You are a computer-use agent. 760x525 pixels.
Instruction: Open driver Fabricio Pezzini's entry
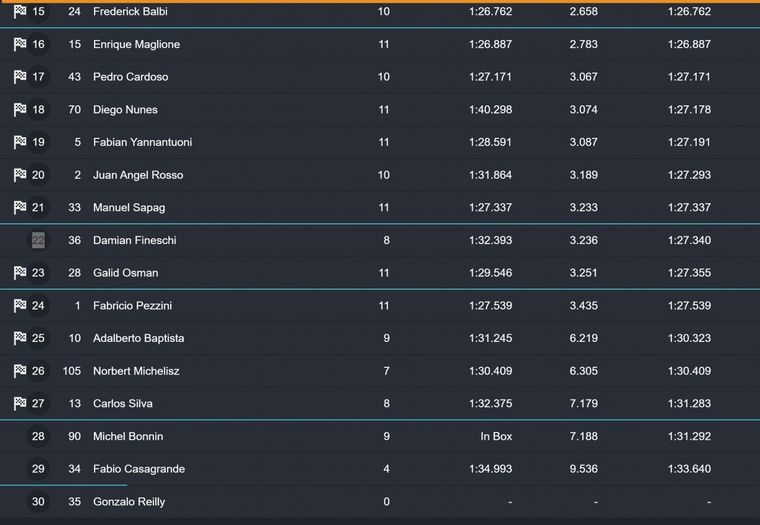[x=132, y=306]
